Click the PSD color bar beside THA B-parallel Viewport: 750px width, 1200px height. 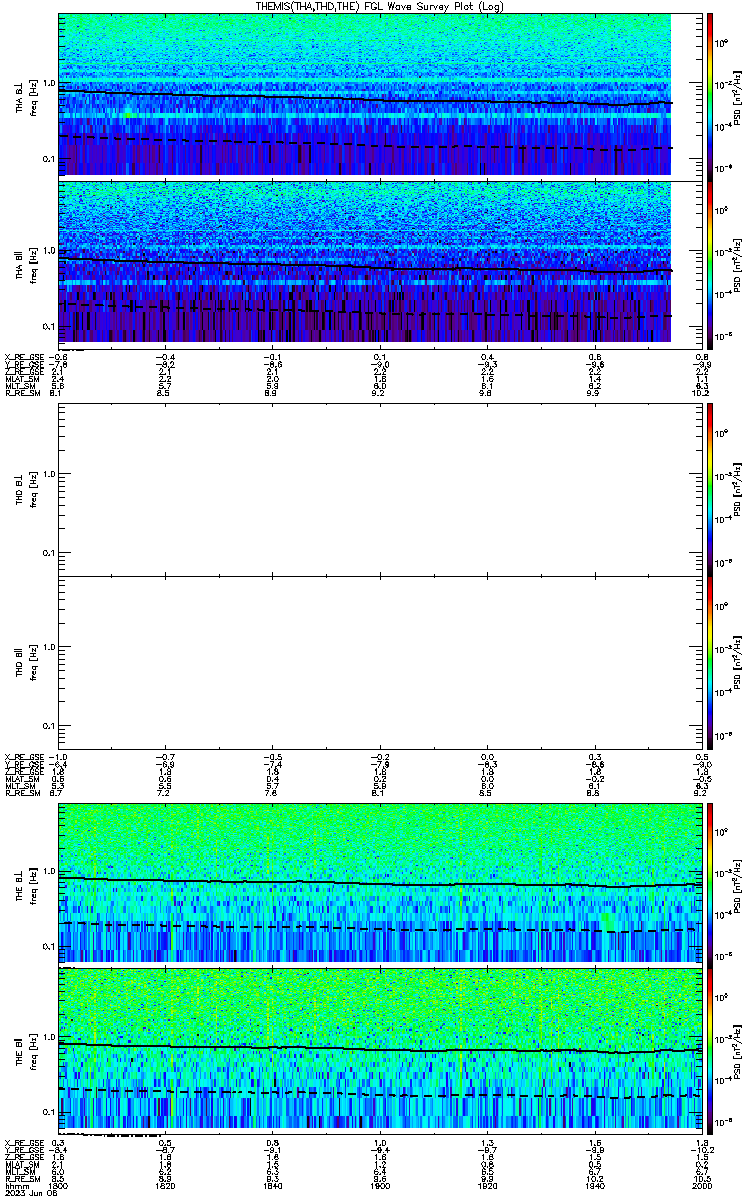710,264
